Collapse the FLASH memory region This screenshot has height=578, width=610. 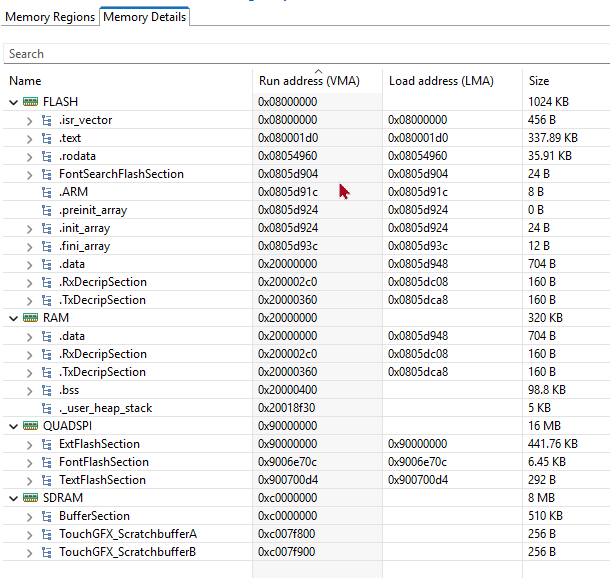pos(13,102)
